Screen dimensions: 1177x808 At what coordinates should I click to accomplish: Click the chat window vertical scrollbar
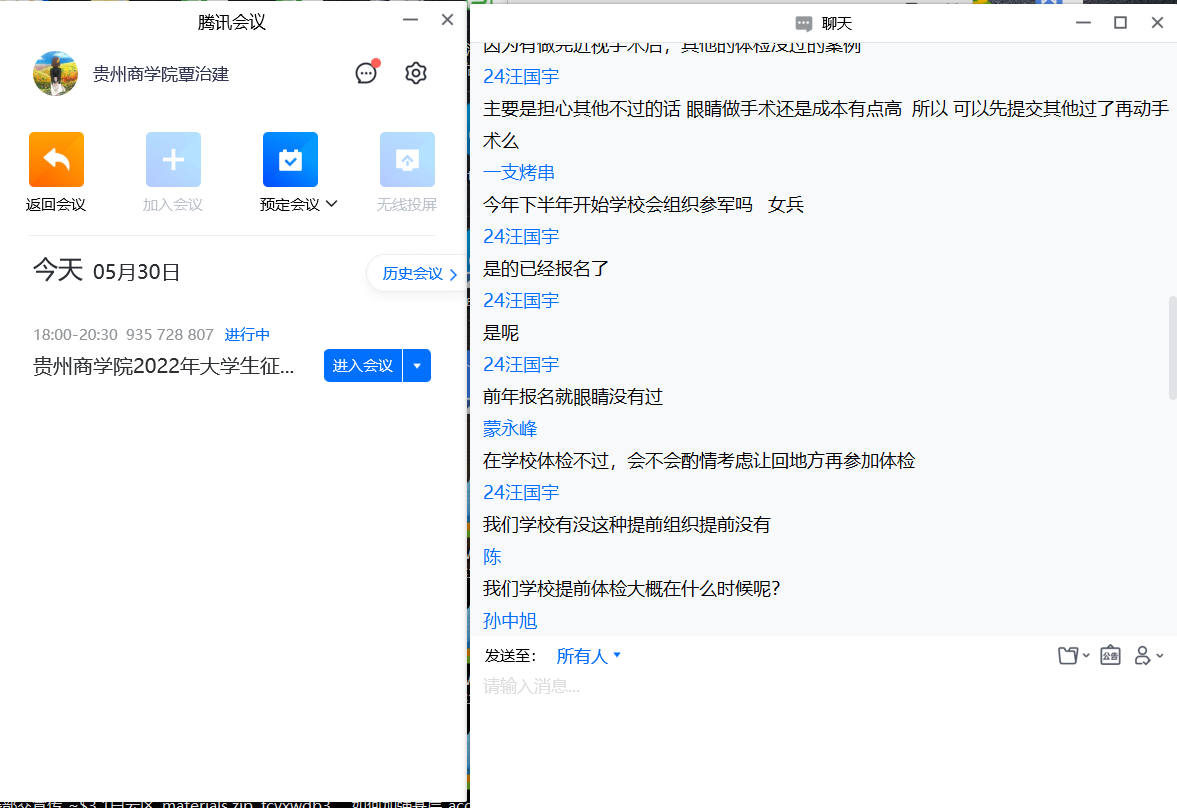[1172, 348]
